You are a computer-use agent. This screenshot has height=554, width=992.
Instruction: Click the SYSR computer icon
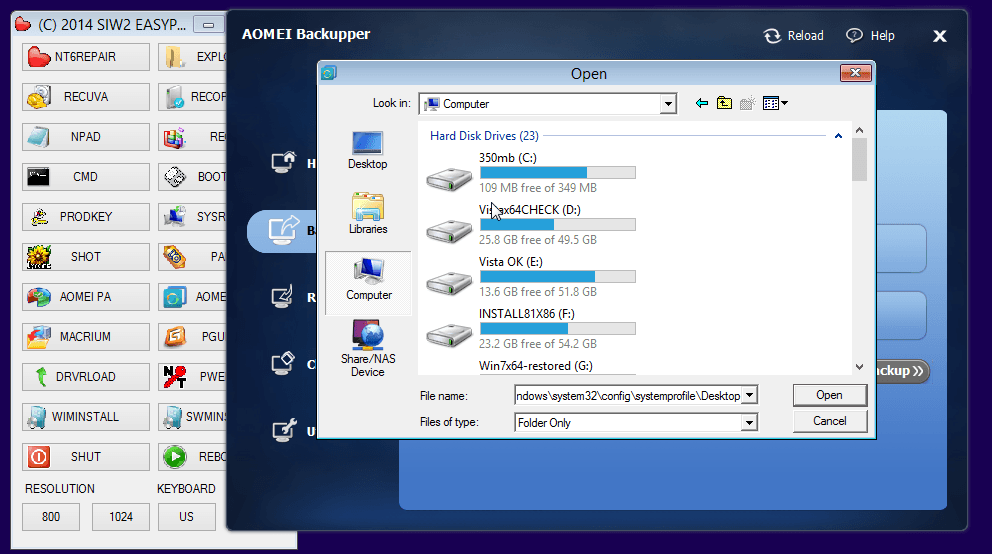(175, 217)
